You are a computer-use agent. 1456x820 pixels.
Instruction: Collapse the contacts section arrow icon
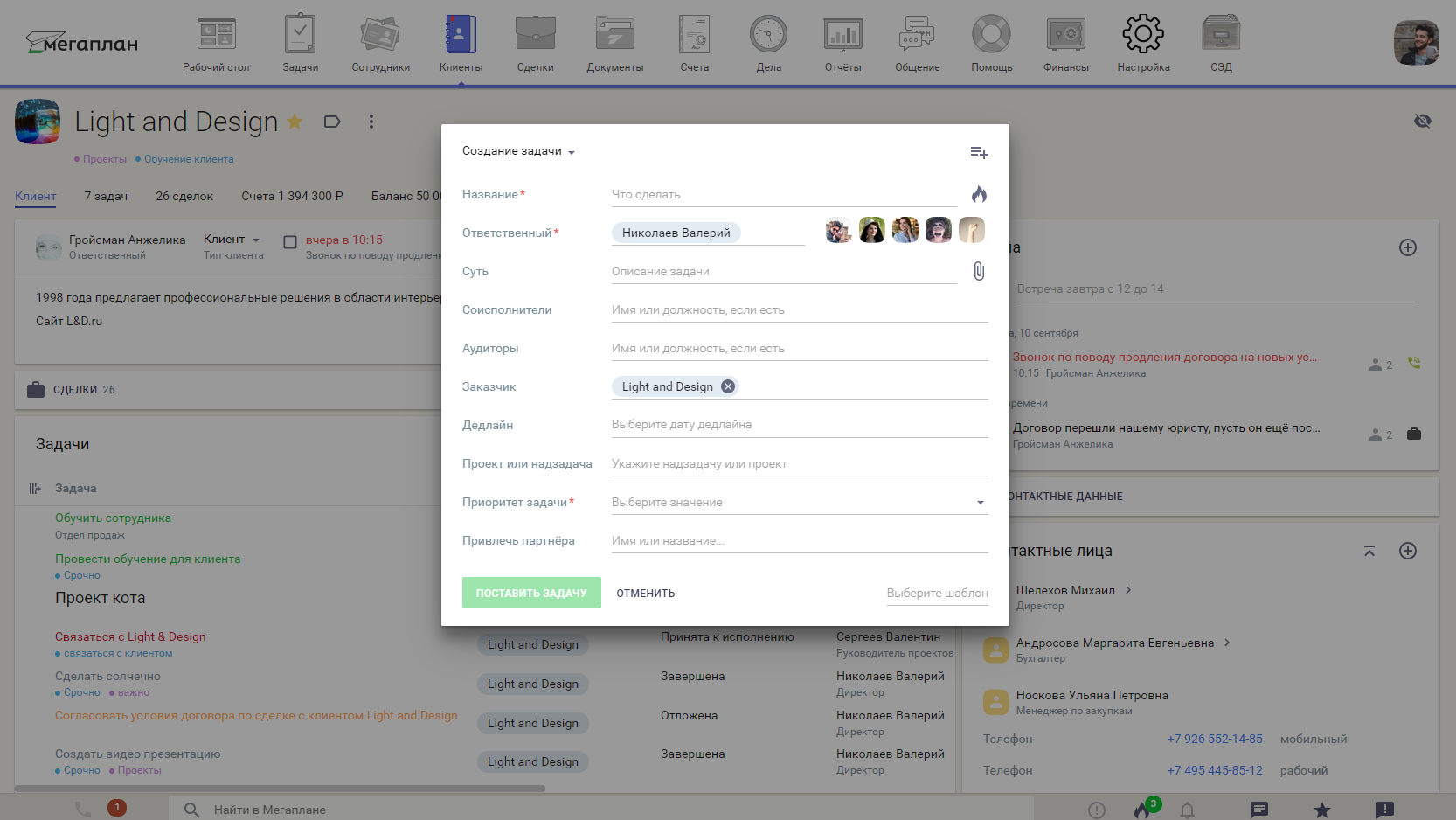[x=1369, y=551]
